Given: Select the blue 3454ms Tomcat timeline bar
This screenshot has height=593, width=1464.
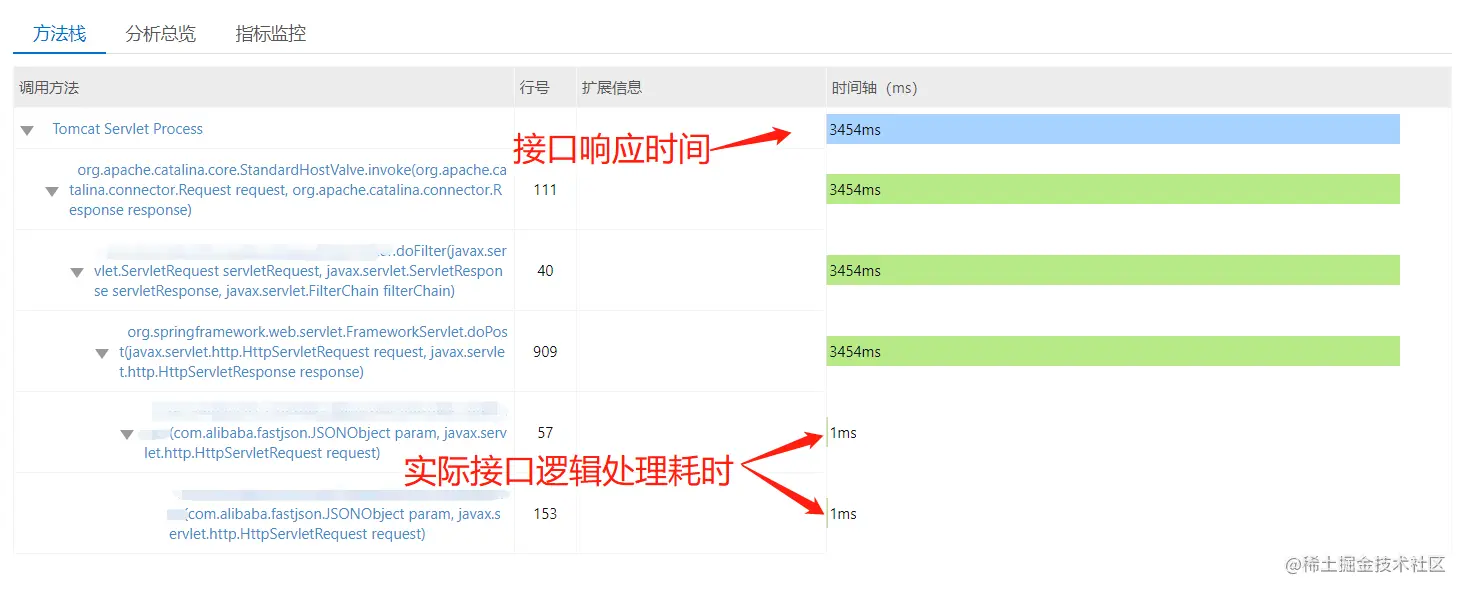Looking at the screenshot, I should (1113, 129).
